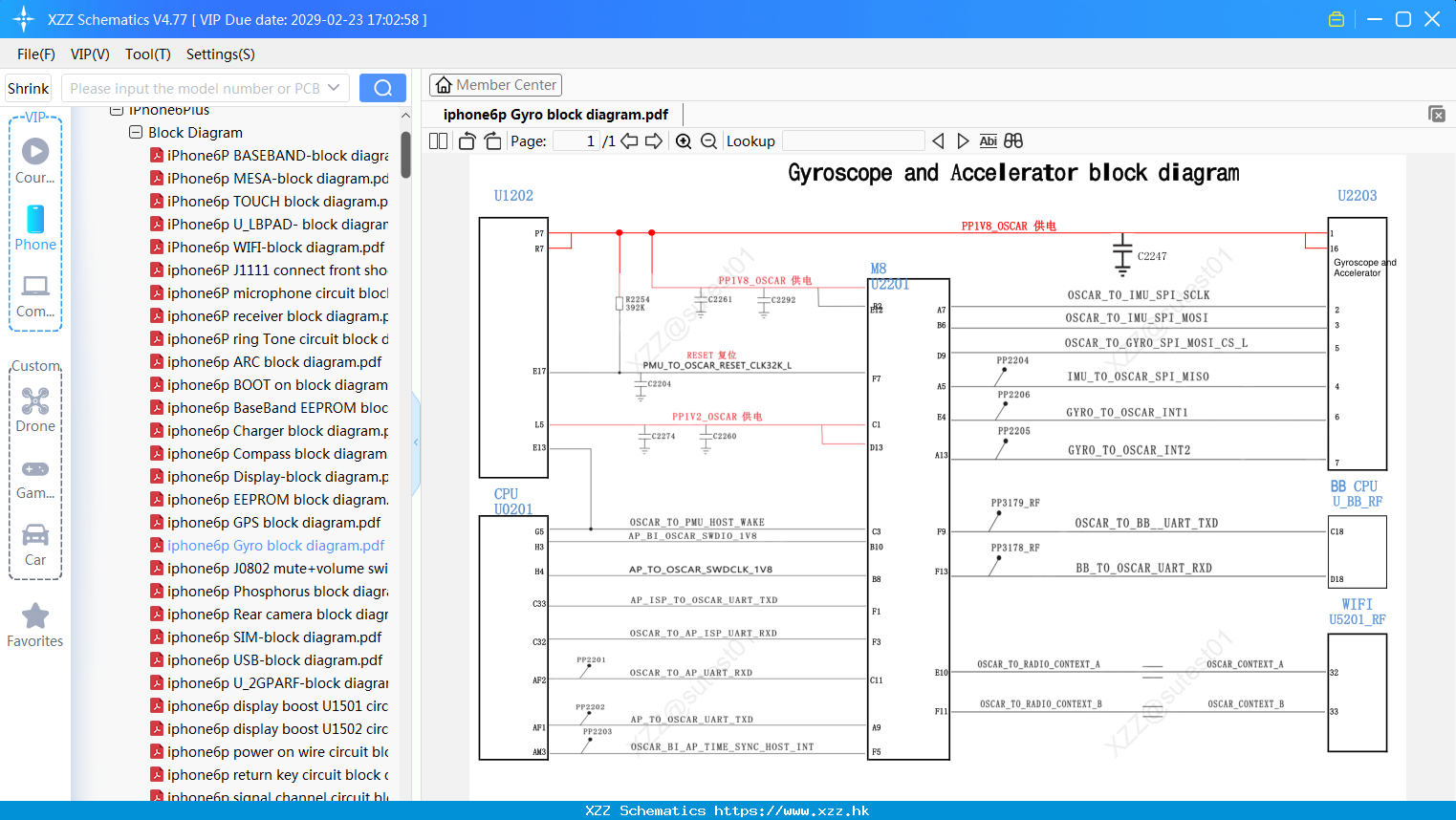Open iPhone6p U_LBPAD- block diagram
This screenshot has height=820, width=1456.
click(270, 225)
